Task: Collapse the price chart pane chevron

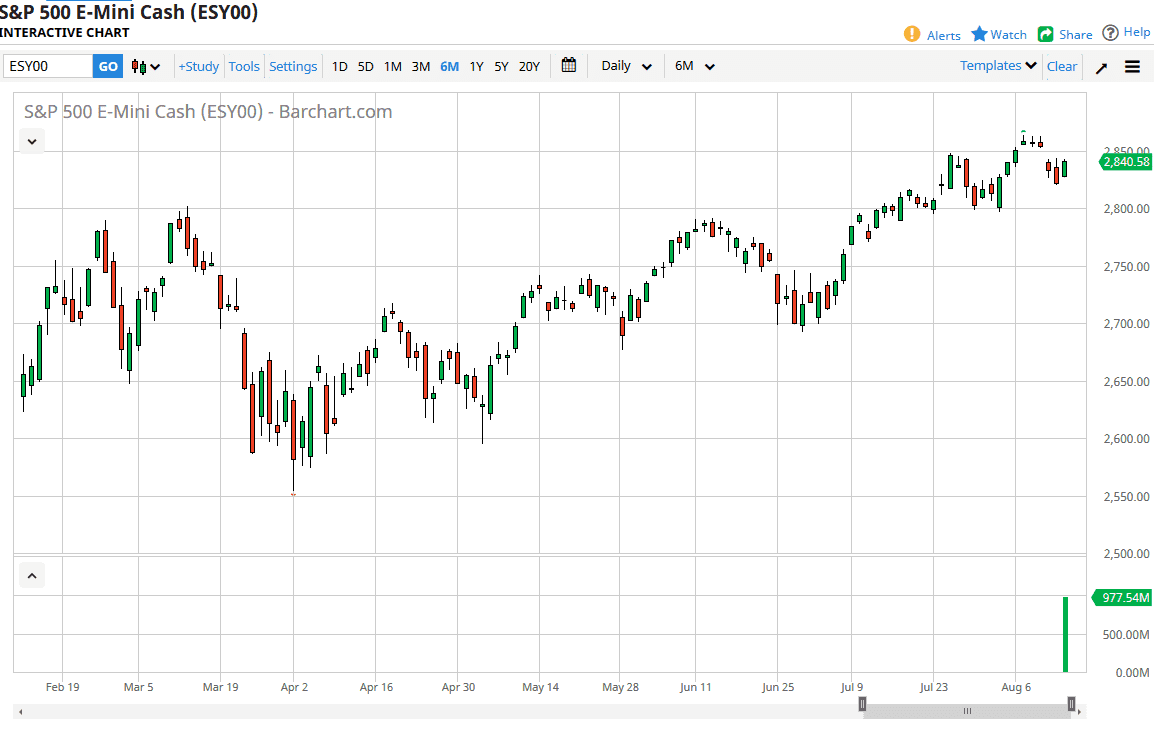Action: point(32,141)
